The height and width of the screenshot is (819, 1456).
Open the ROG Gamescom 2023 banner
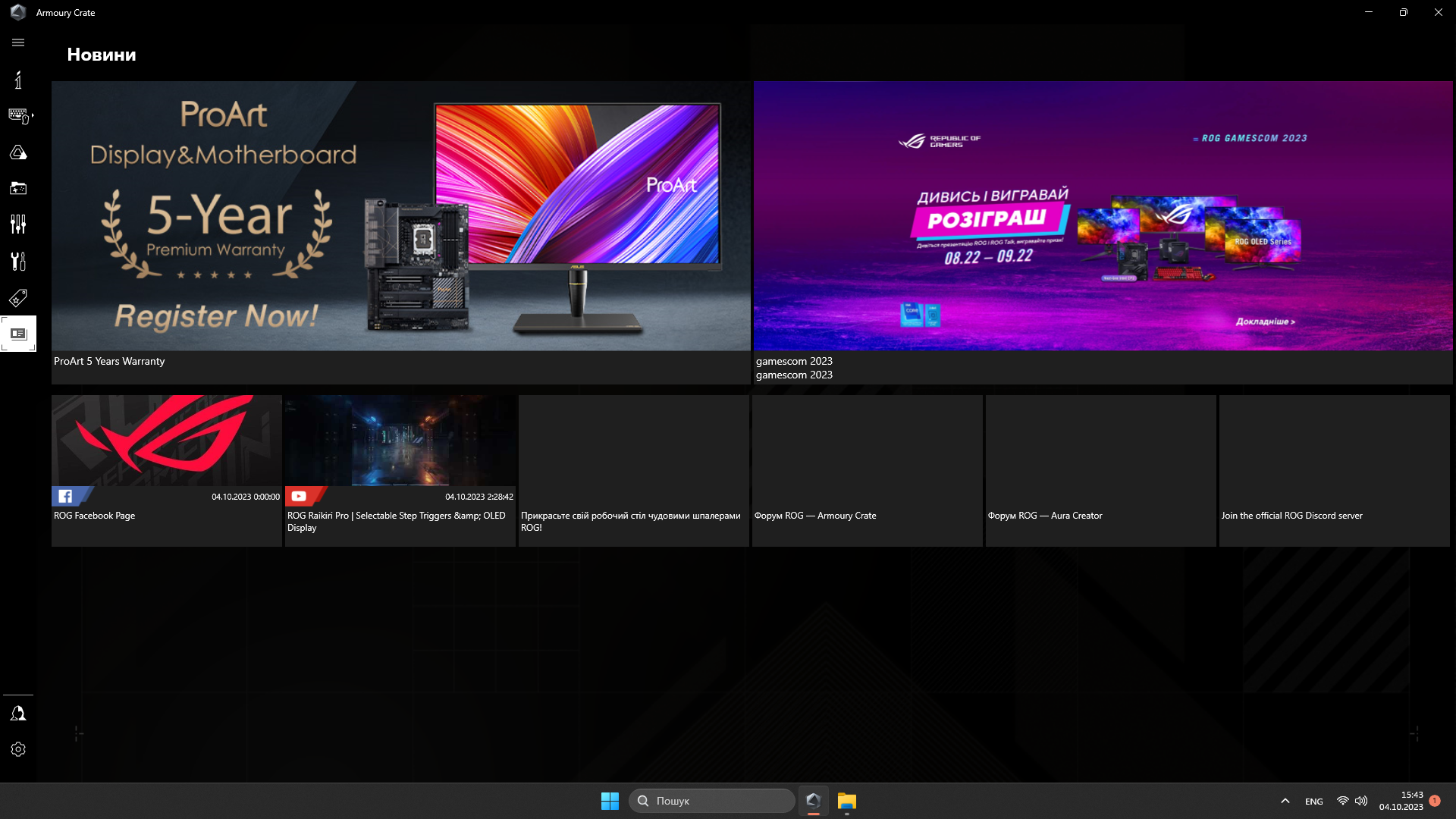click(x=1103, y=216)
